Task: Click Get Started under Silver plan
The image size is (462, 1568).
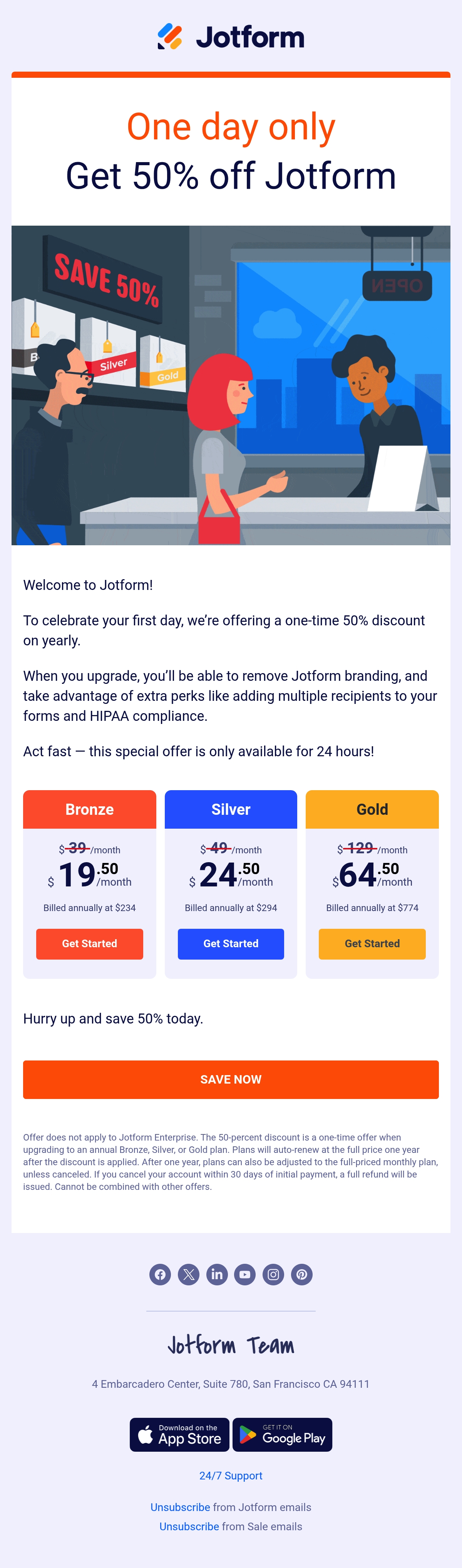Action: click(231, 943)
